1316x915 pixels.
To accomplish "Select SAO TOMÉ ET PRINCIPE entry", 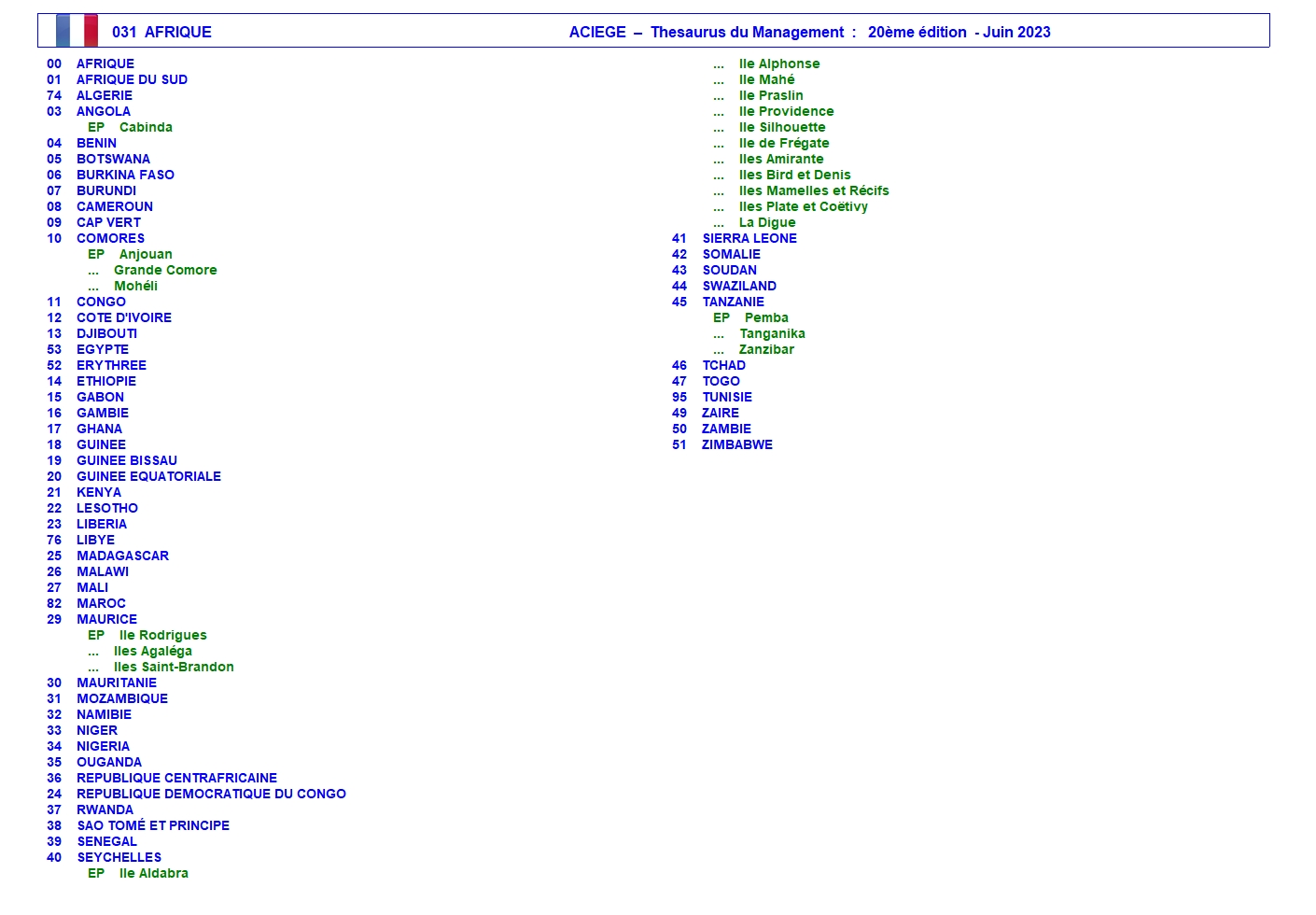I will [153, 825].
